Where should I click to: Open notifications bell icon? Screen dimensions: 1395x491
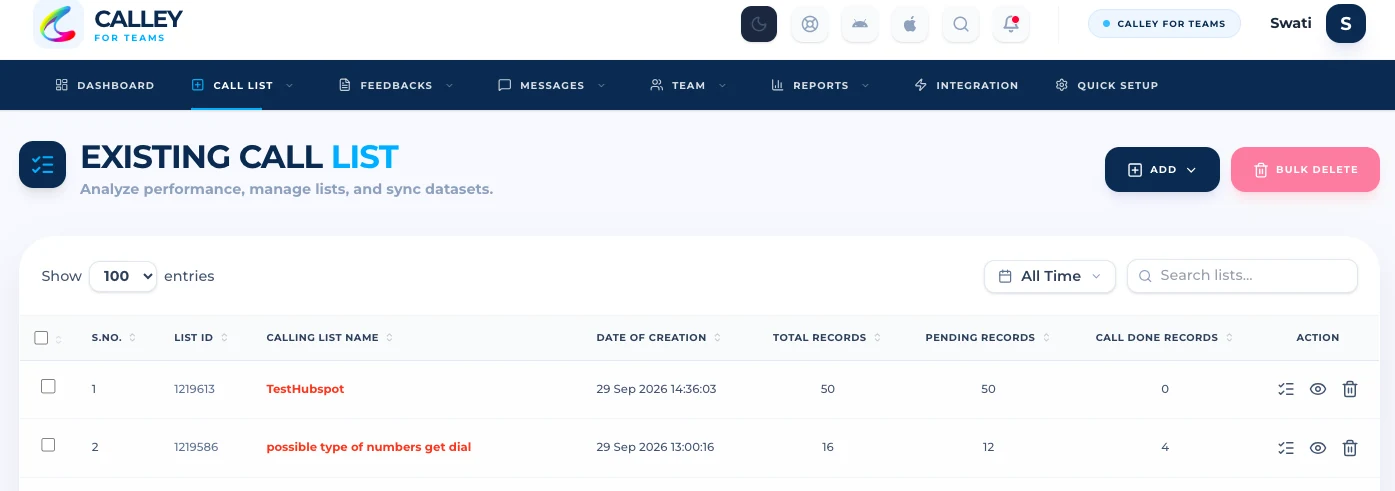tap(1011, 24)
